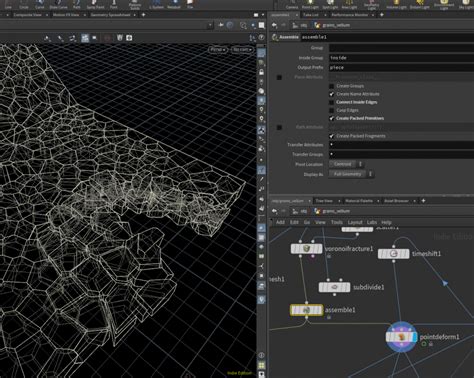Click the Group input field
The width and height of the screenshot is (474, 378).
401,48
